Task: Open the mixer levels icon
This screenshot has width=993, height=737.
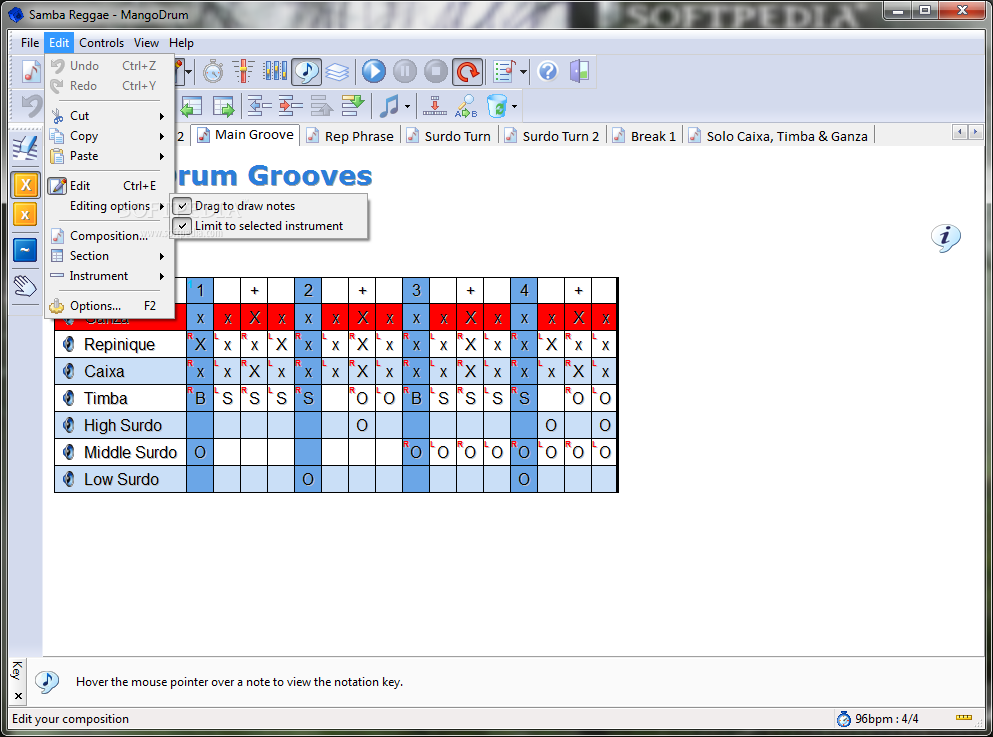Action: coord(275,71)
